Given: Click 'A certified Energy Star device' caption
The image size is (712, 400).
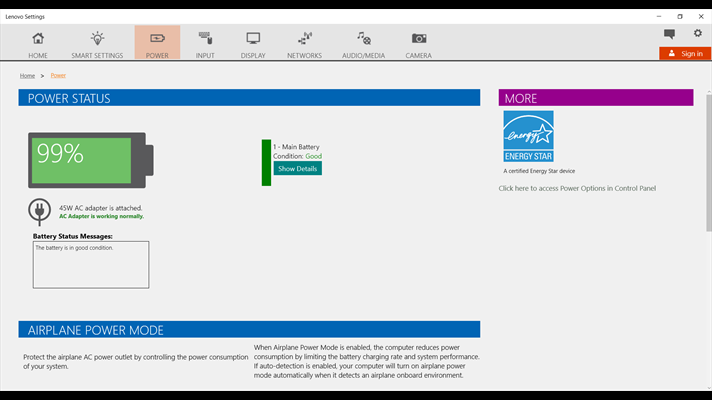Looking at the screenshot, I should [539, 171].
